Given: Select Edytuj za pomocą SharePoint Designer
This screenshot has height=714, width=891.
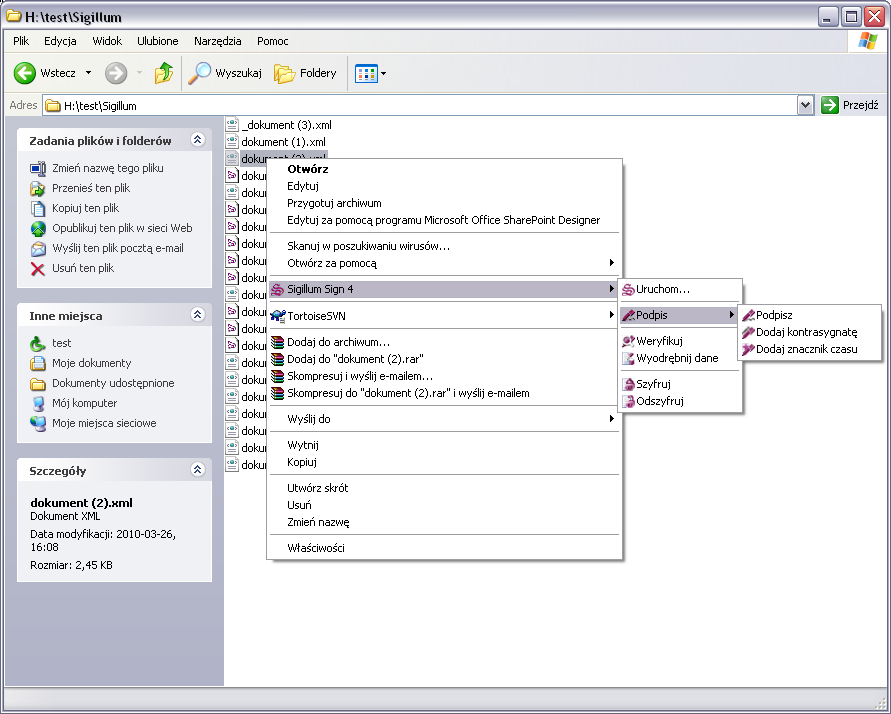Looking at the screenshot, I should tap(444, 220).
